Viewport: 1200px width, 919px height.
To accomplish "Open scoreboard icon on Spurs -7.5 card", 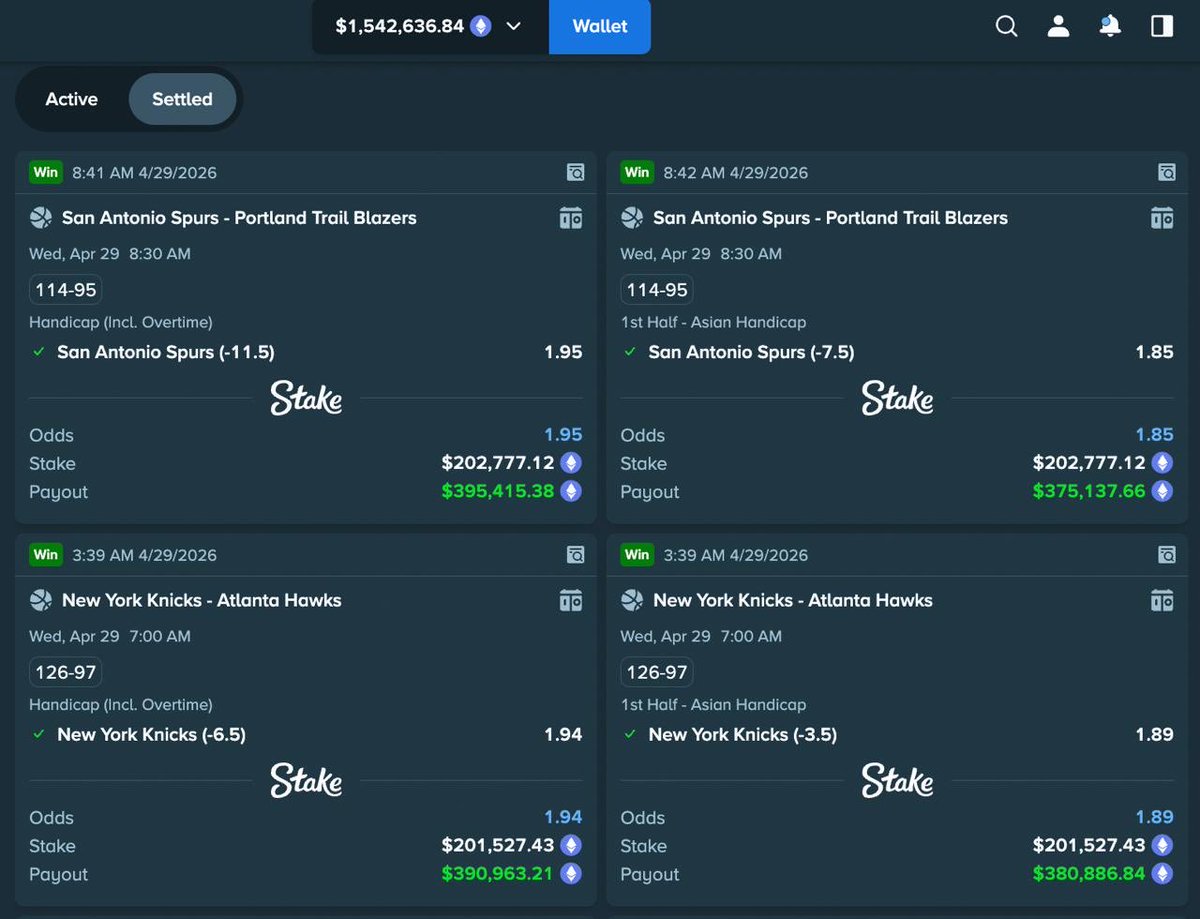I will 1162,218.
